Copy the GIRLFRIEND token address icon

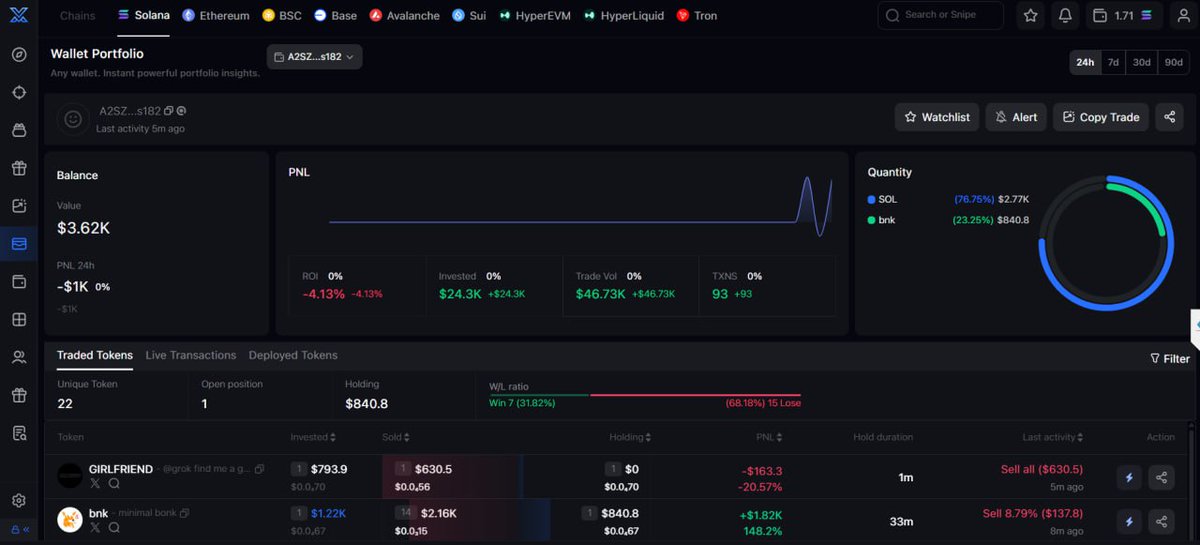pos(260,469)
